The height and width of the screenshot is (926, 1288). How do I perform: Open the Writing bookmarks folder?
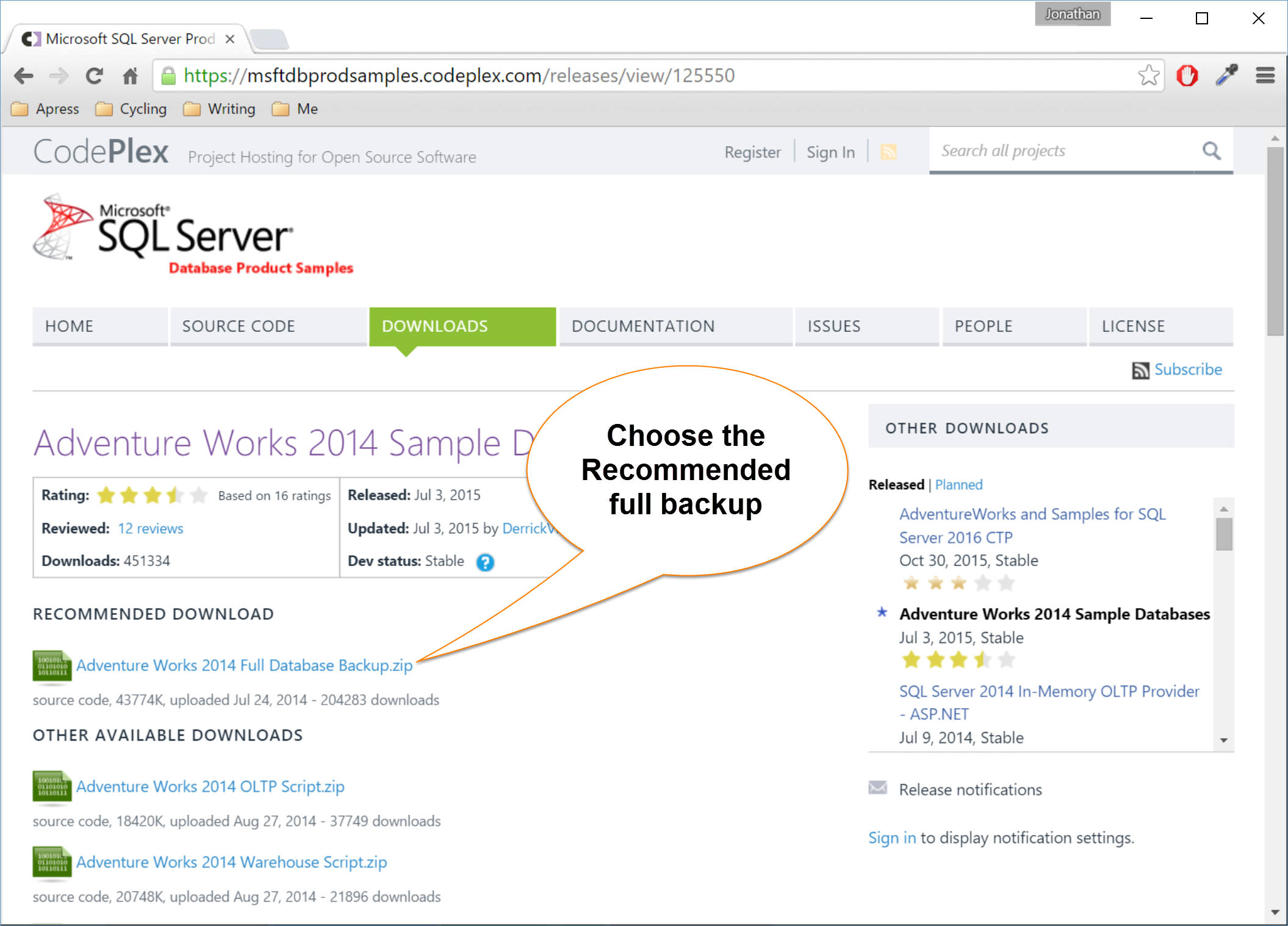[220, 109]
